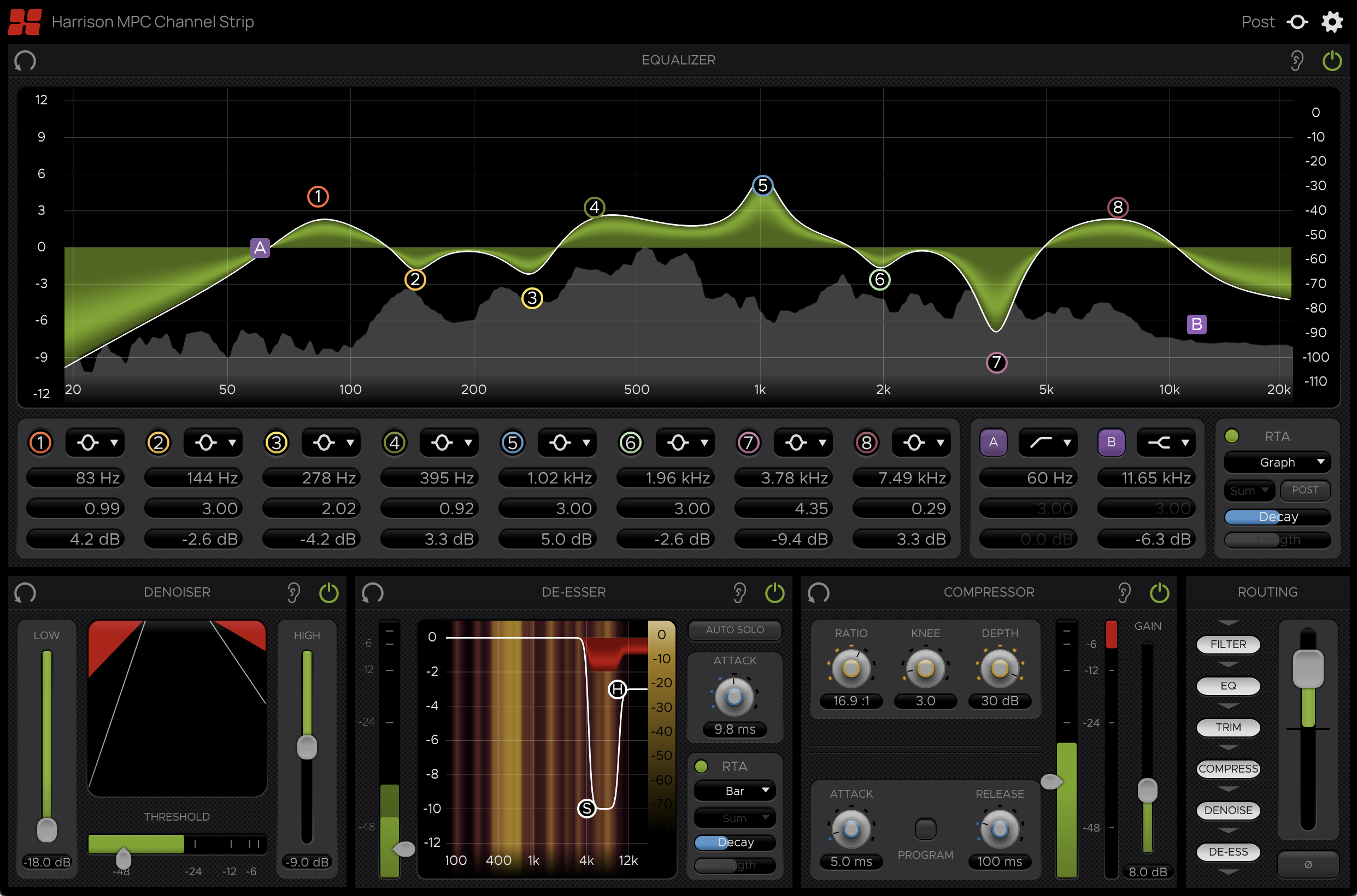Open the settings gear icon
Viewport: 1357px width, 896px height.
1332,22
